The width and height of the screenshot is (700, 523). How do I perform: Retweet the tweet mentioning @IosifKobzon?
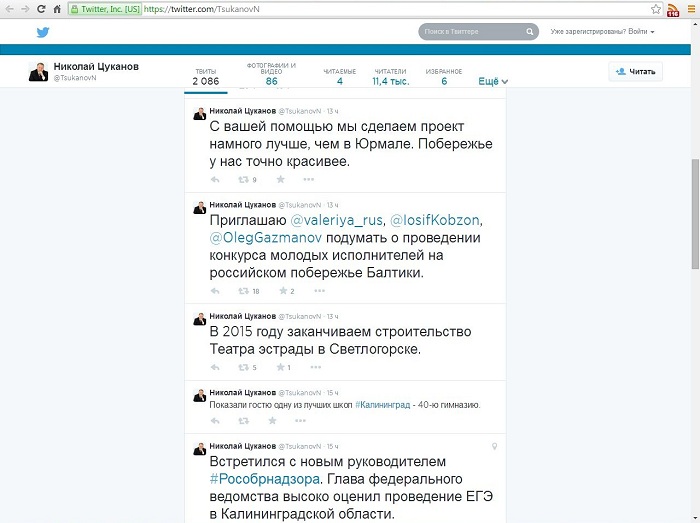pos(244,291)
